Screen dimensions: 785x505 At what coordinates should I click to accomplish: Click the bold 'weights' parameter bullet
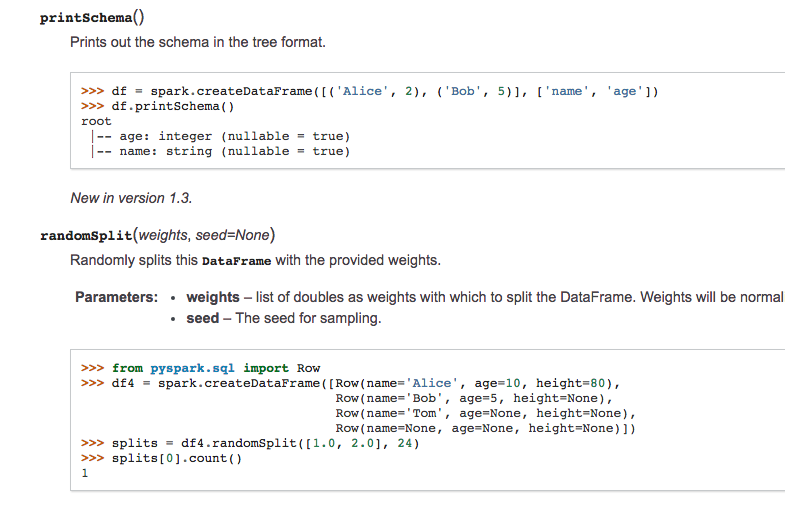[x=213, y=297]
